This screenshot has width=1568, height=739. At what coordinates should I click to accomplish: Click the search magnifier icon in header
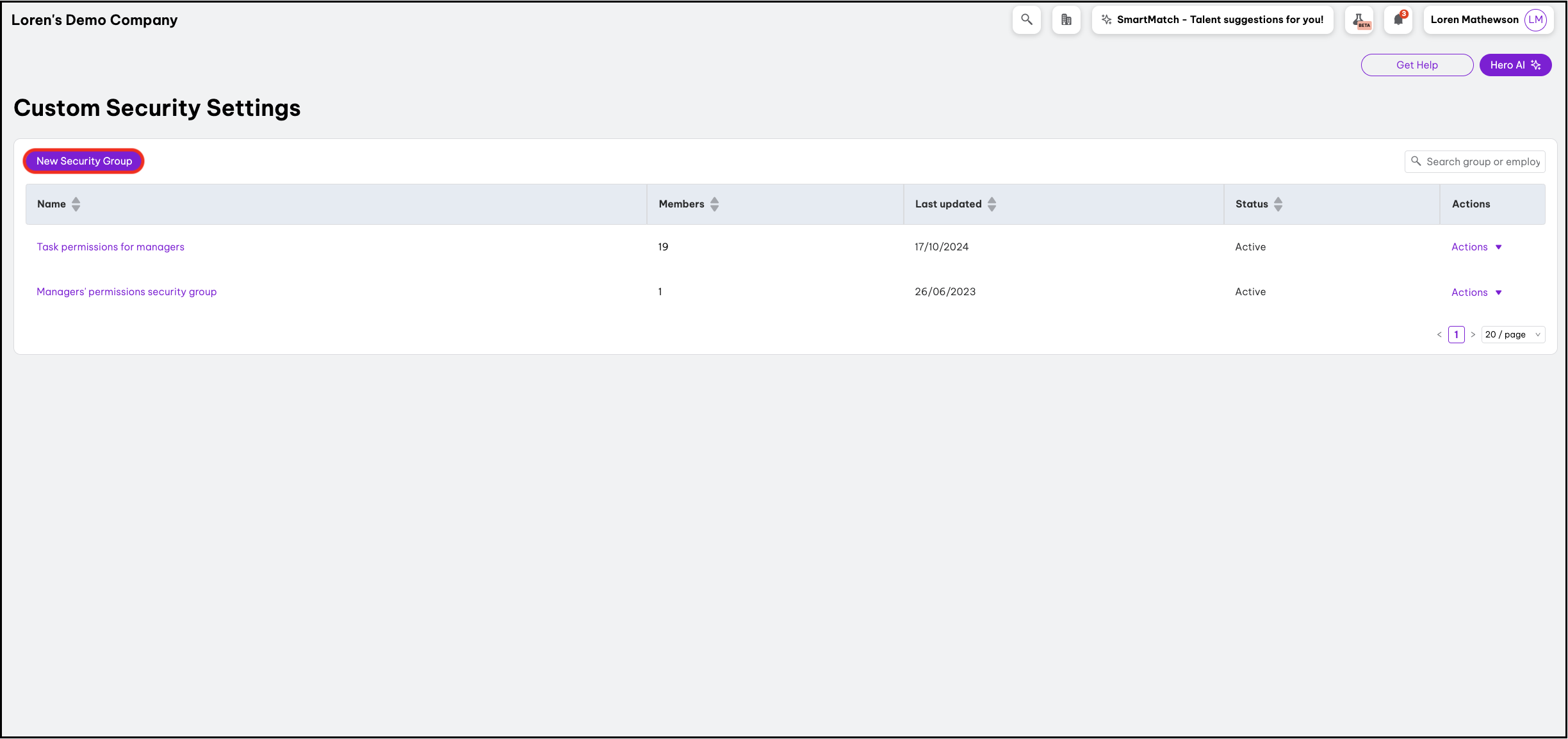(1026, 20)
